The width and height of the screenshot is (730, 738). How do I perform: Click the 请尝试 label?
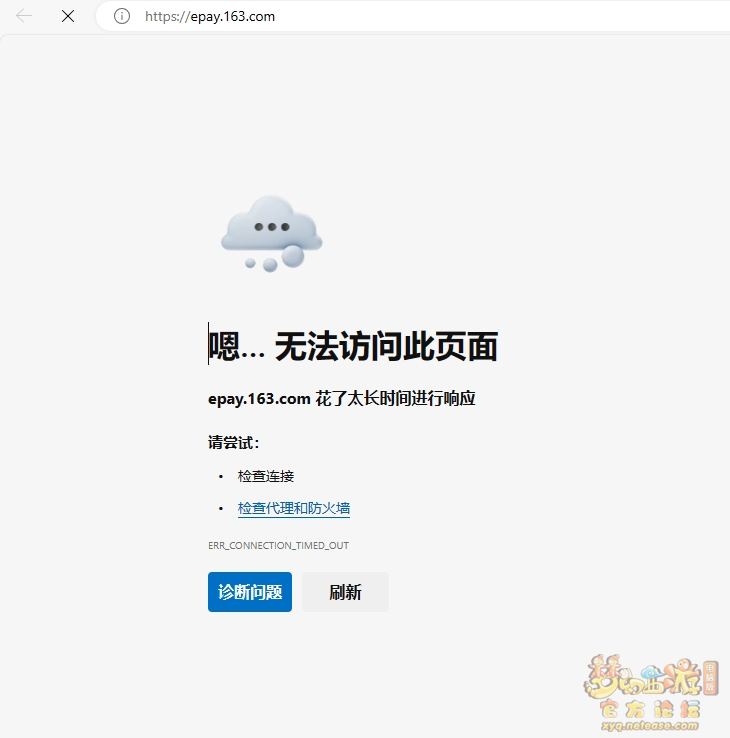(x=233, y=442)
